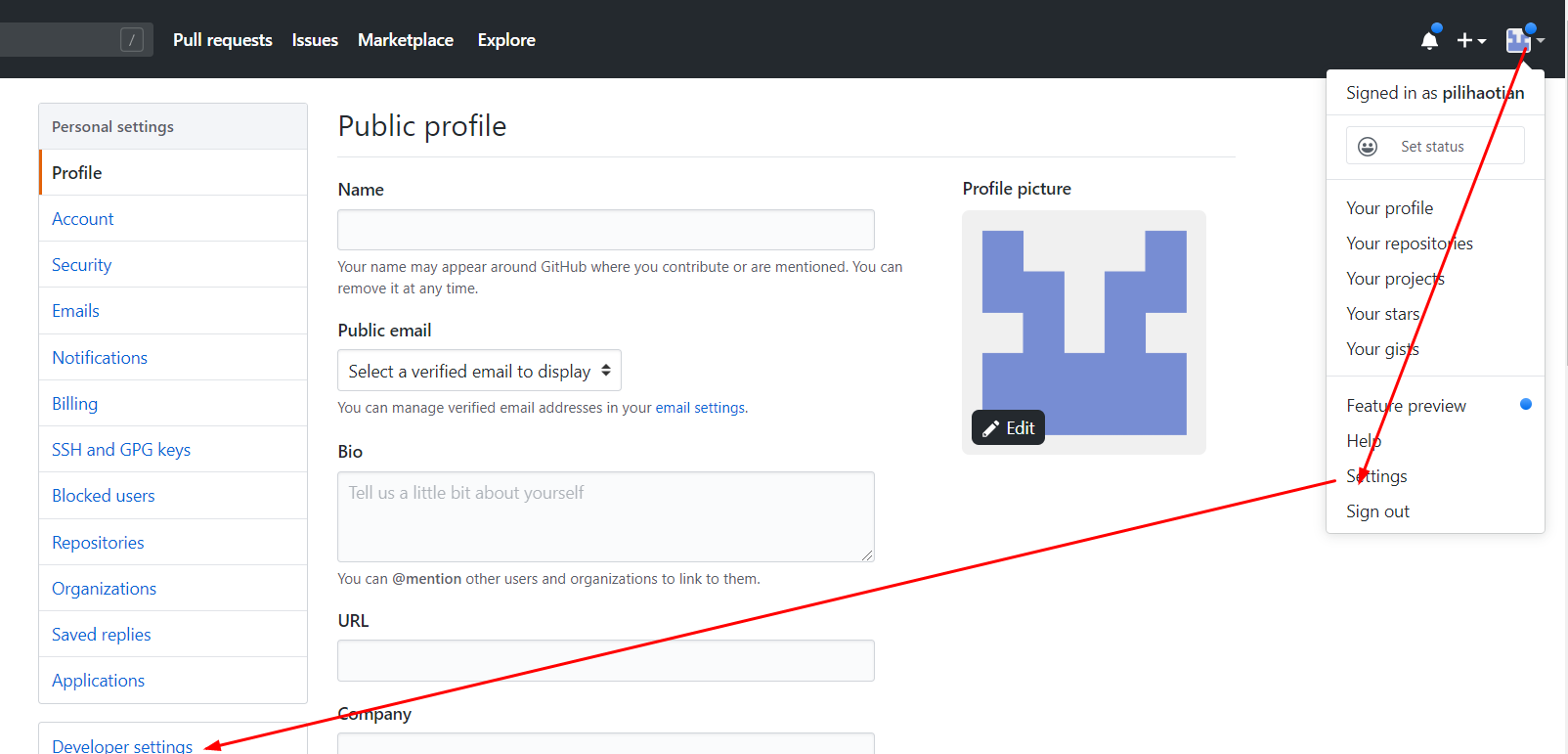Follow the email settings link
The width and height of the screenshot is (1568, 754).
point(700,408)
